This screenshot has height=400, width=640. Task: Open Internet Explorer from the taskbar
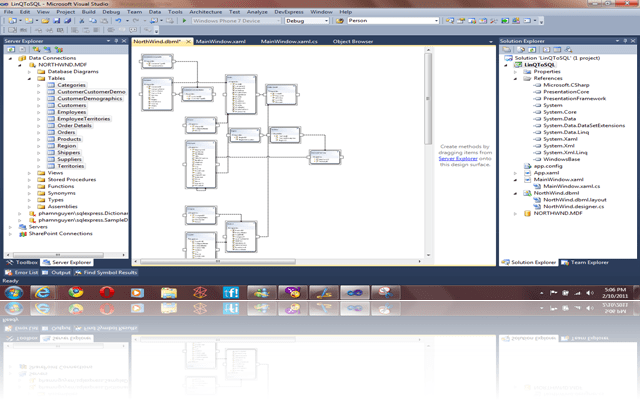coord(42,293)
